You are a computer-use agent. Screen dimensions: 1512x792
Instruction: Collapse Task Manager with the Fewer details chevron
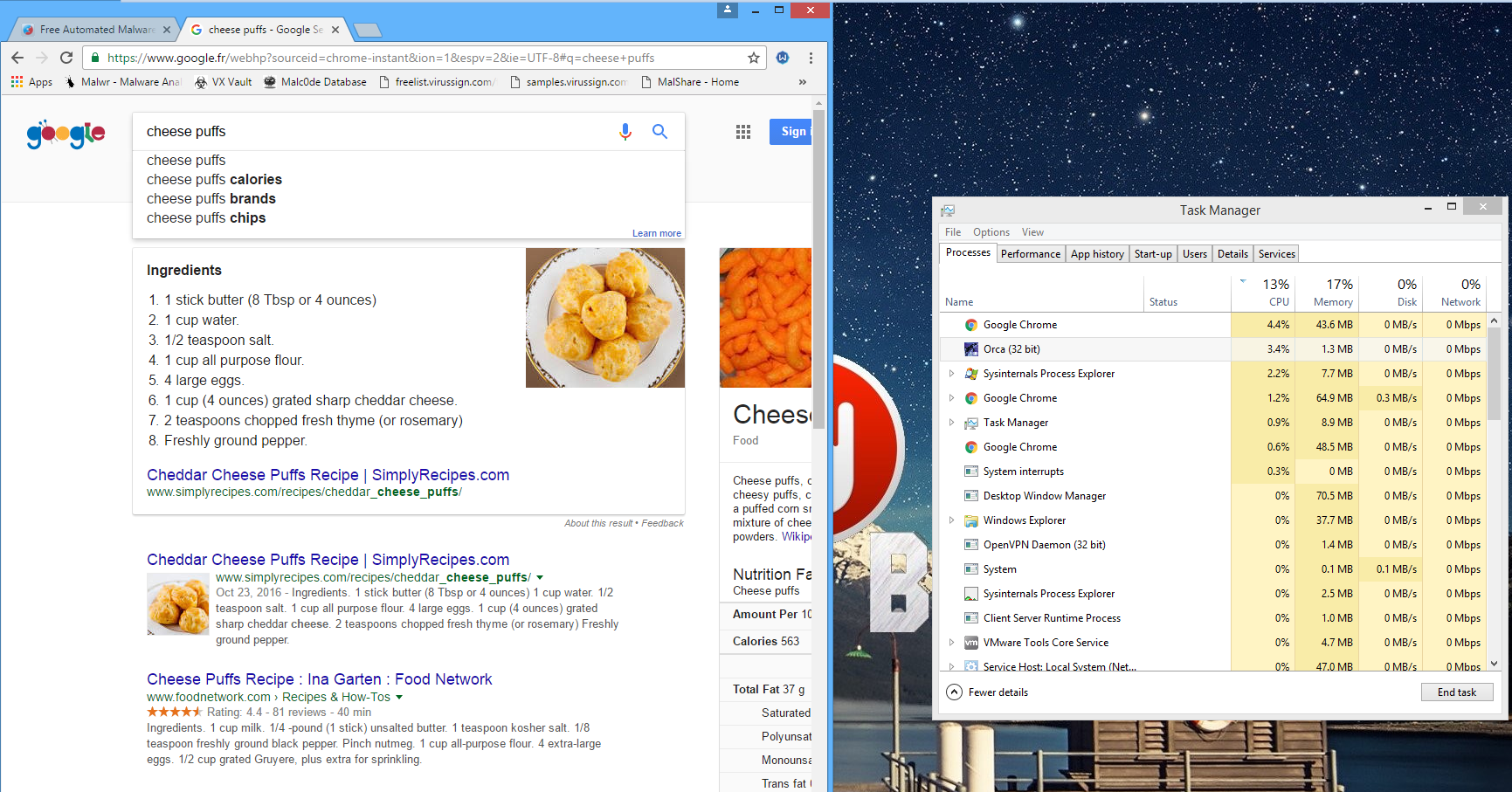click(955, 692)
